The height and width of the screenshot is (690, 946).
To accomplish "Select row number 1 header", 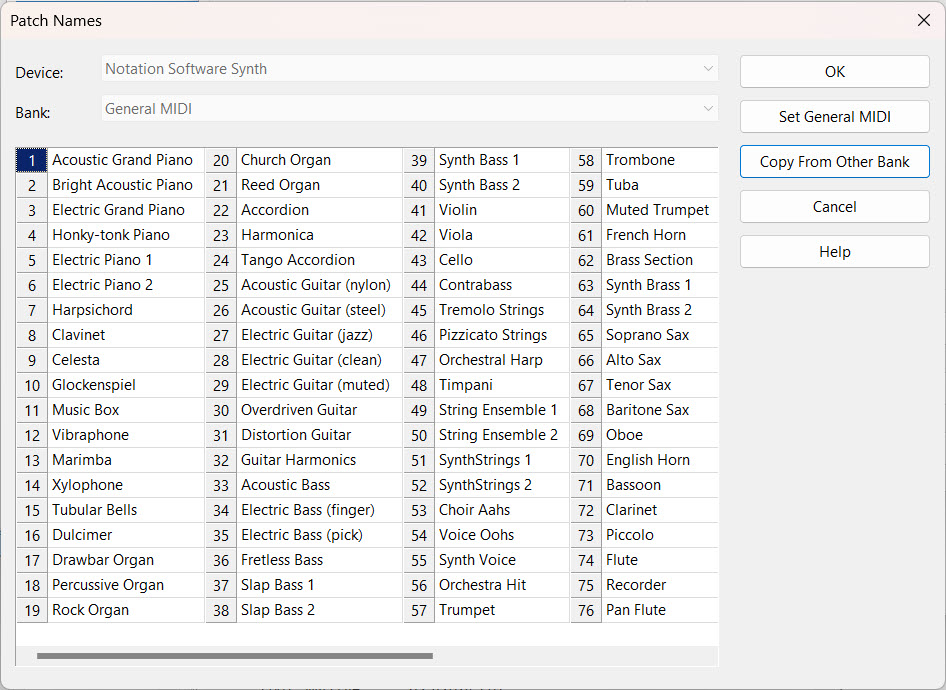I will click(x=32, y=160).
